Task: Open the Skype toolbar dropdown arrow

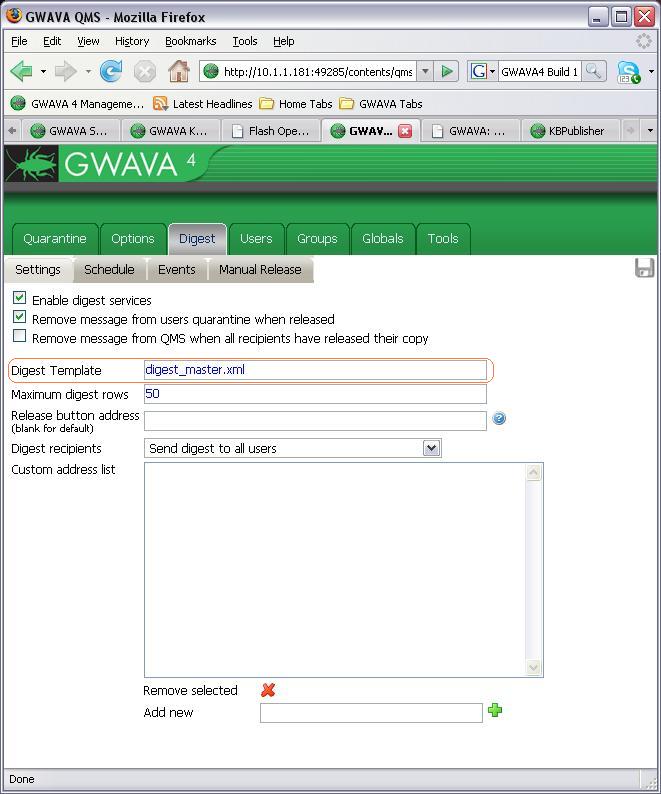Action: [651, 71]
